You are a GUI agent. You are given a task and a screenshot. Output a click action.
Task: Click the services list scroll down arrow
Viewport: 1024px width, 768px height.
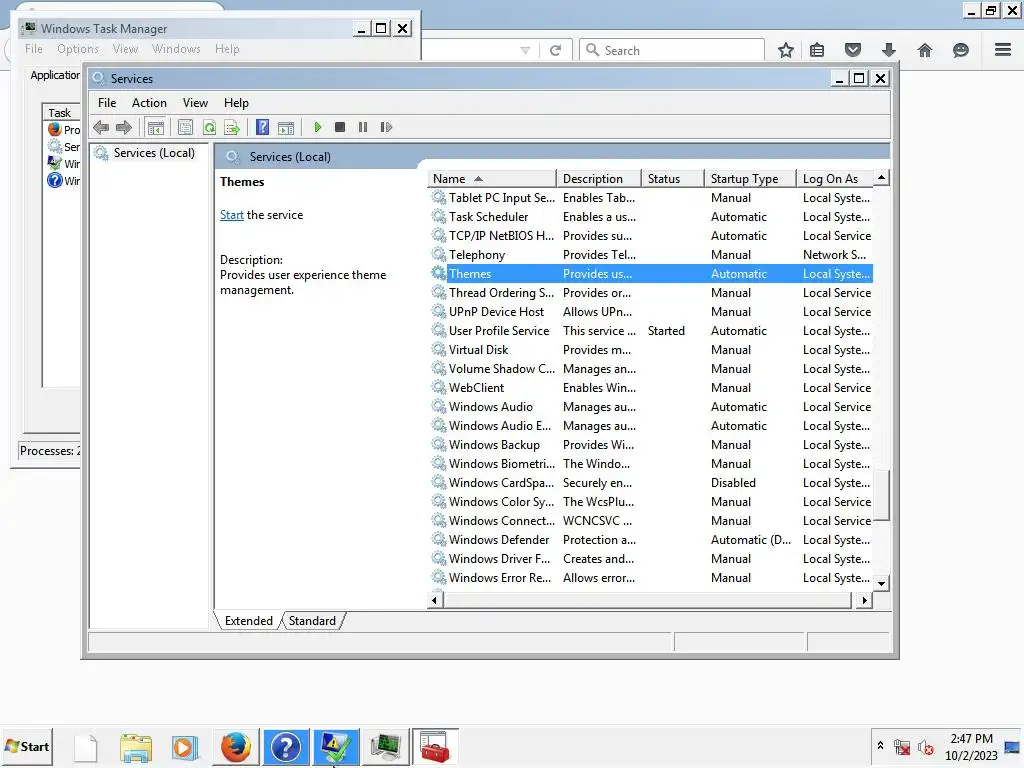click(x=882, y=584)
